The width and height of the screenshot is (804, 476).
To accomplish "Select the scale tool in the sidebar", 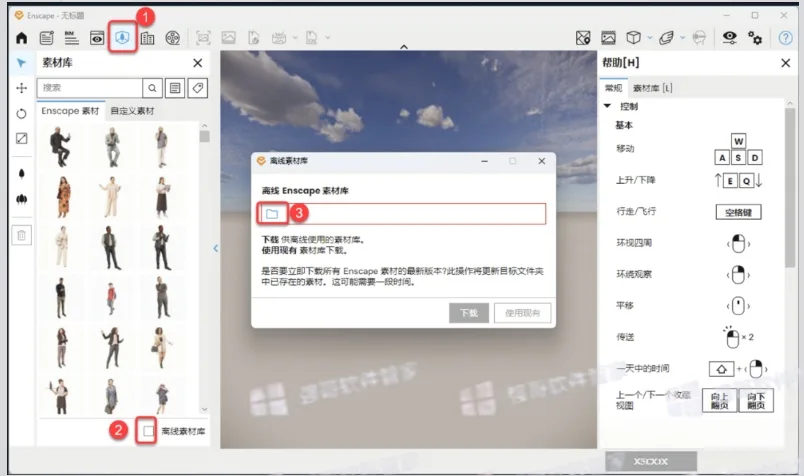I will pyautogui.click(x=22, y=138).
